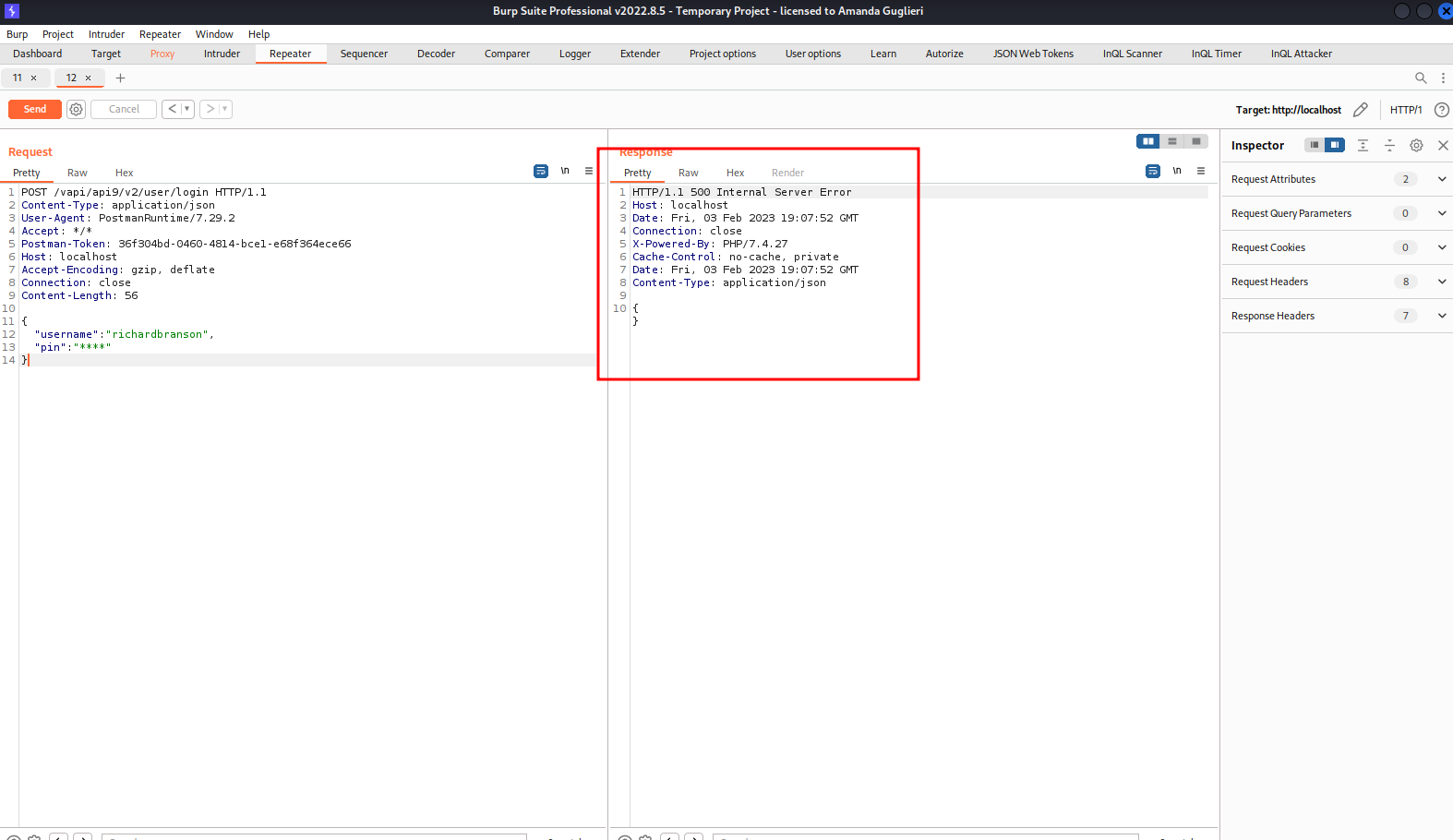This screenshot has height=840, width=1453.
Task: Open the Project options tab
Action: pos(723,54)
